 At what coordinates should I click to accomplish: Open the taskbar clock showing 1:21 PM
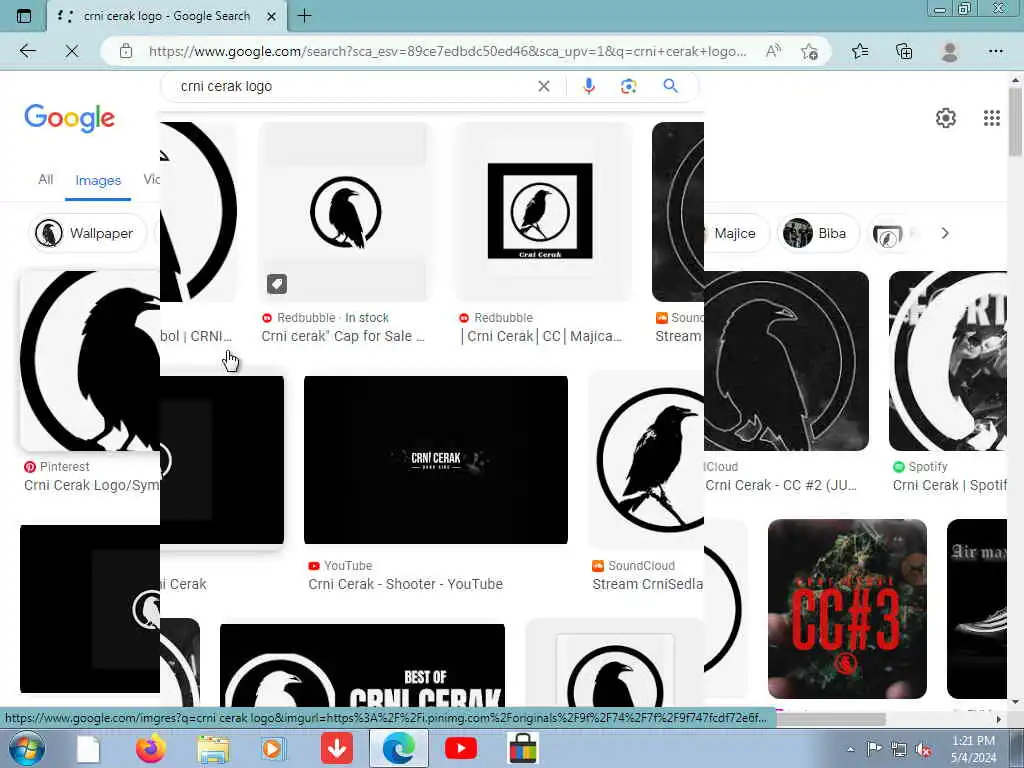pos(973,749)
